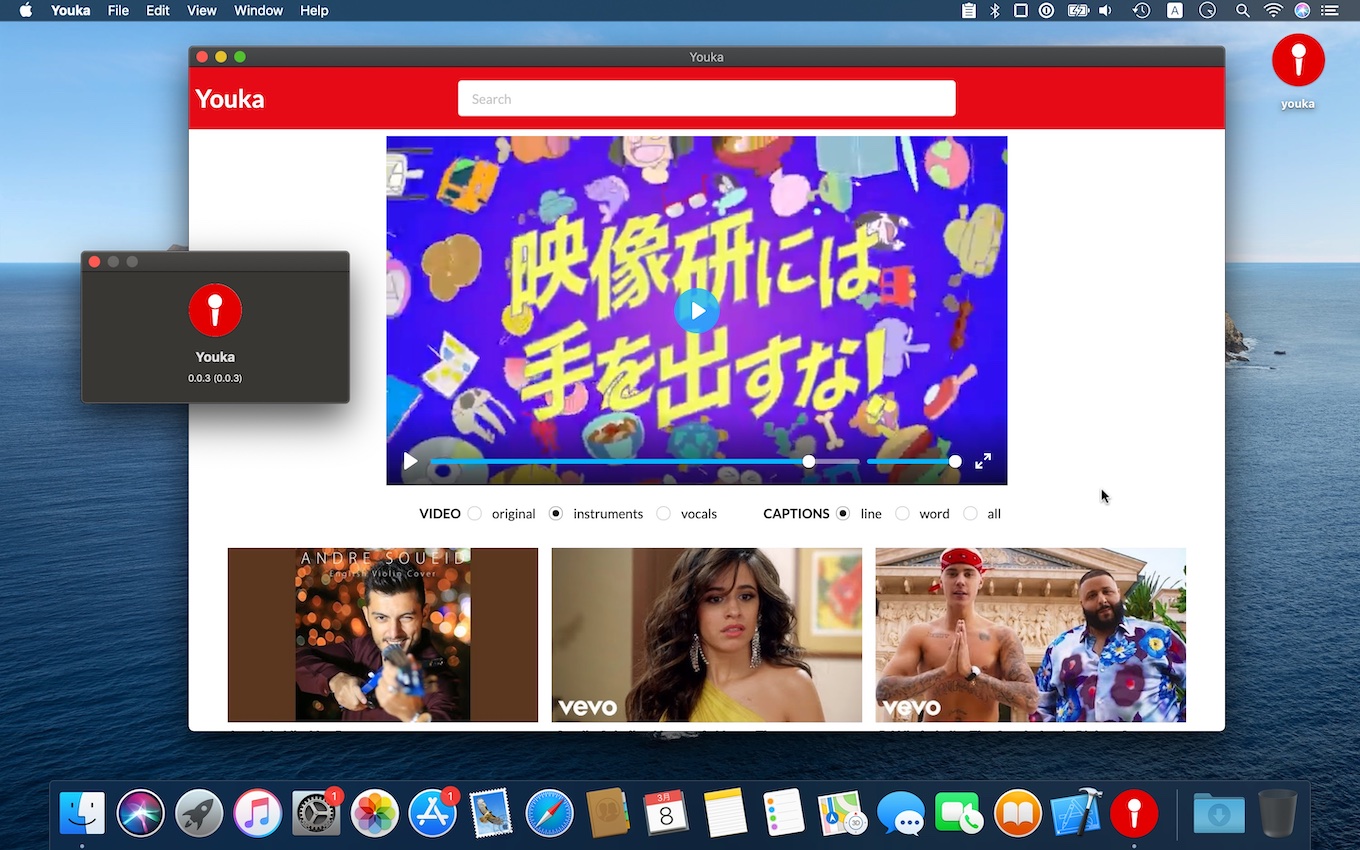Close the Youka About window
This screenshot has height=850, width=1360.
pyautogui.click(x=94, y=262)
